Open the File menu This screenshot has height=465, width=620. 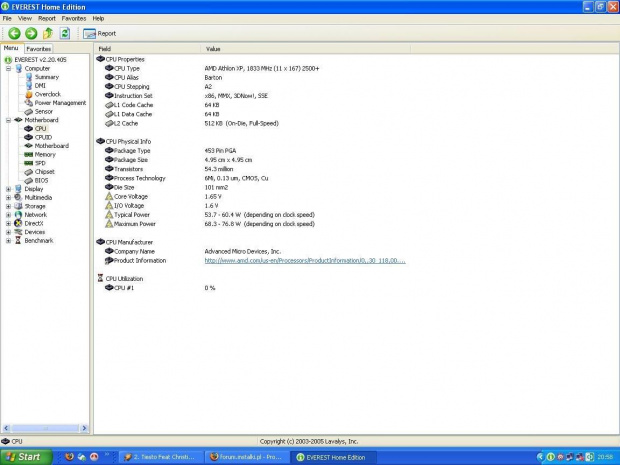click(x=7, y=18)
